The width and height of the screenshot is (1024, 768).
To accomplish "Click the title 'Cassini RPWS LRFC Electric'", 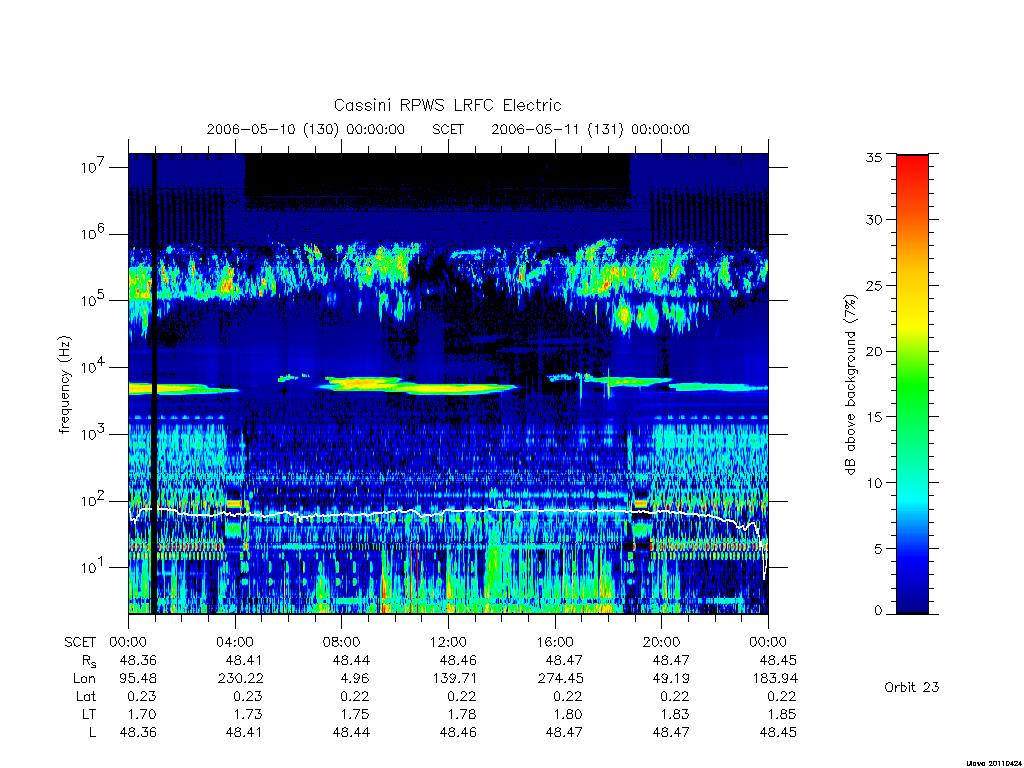I will (447, 105).
